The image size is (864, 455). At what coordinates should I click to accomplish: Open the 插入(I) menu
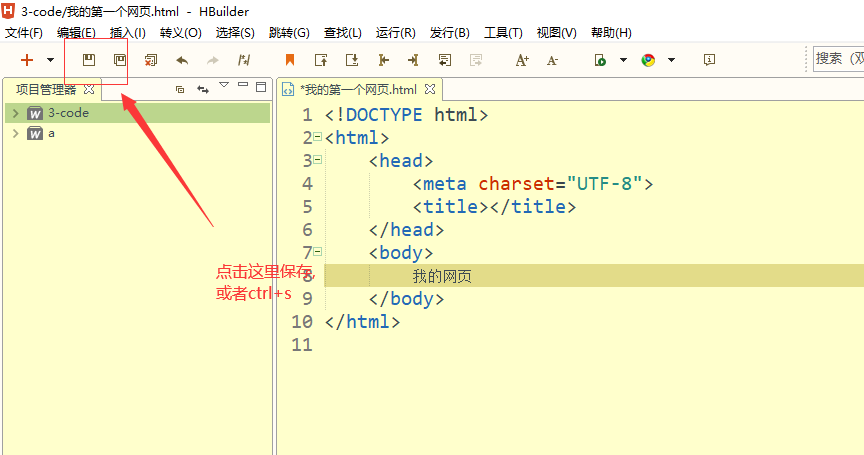(x=127, y=33)
